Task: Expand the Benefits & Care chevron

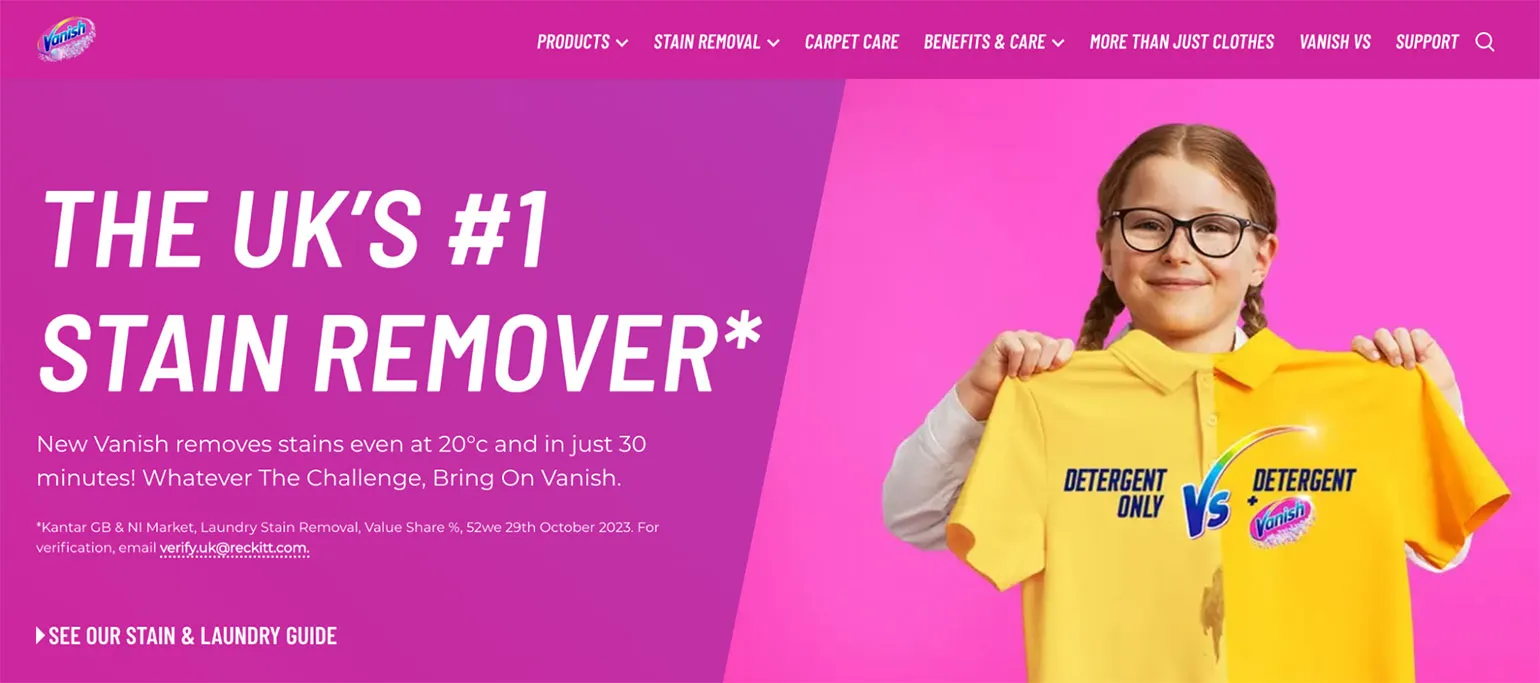Action: [x=1058, y=43]
